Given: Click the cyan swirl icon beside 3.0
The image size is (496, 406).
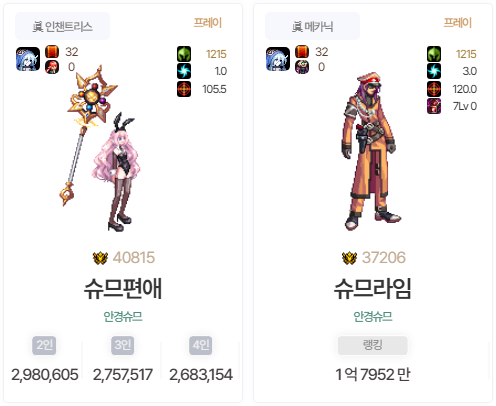Looking at the screenshot, I should pos(434,71).
